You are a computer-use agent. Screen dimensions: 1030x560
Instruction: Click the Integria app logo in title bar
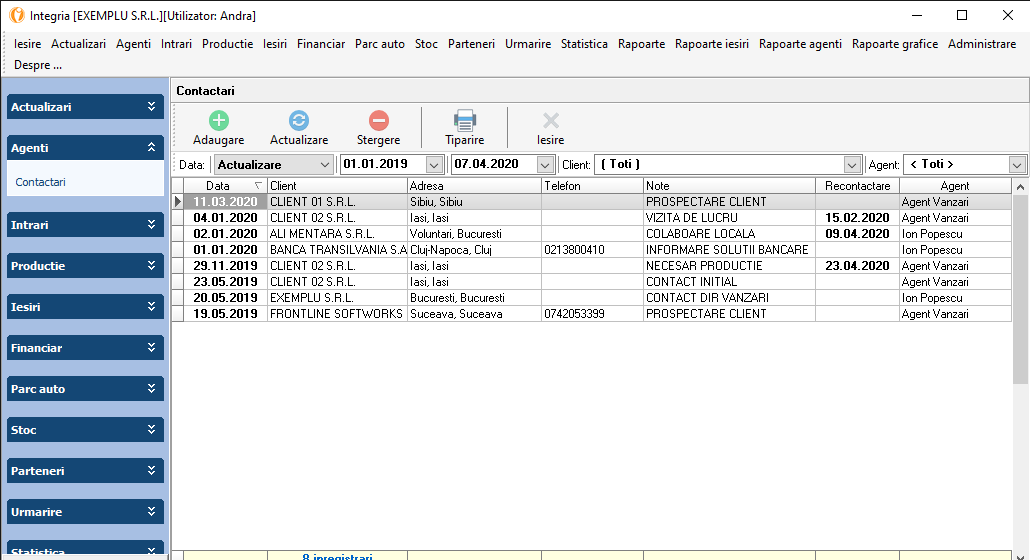15,15
